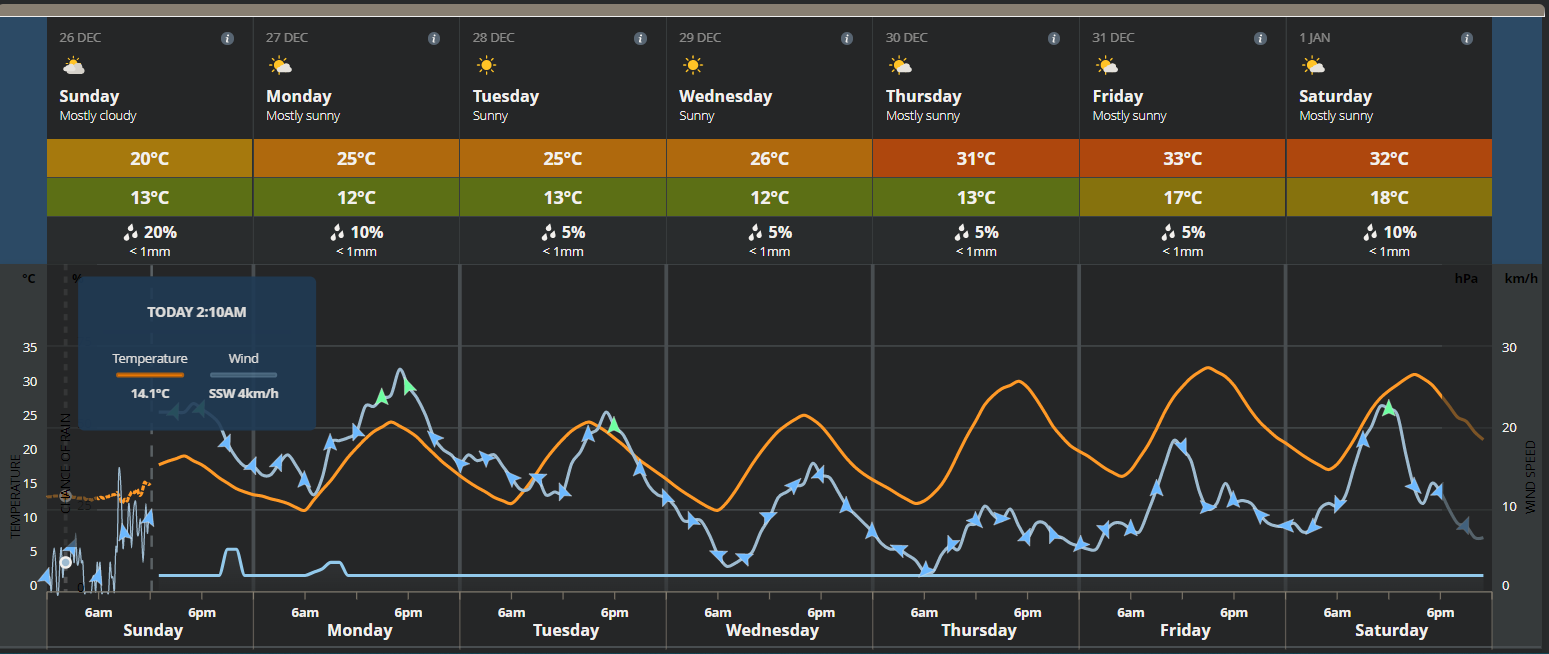Screen dimensions: 1549x654
Task: Click the white circle marker on the chart
Action: (x=66, y=562)
